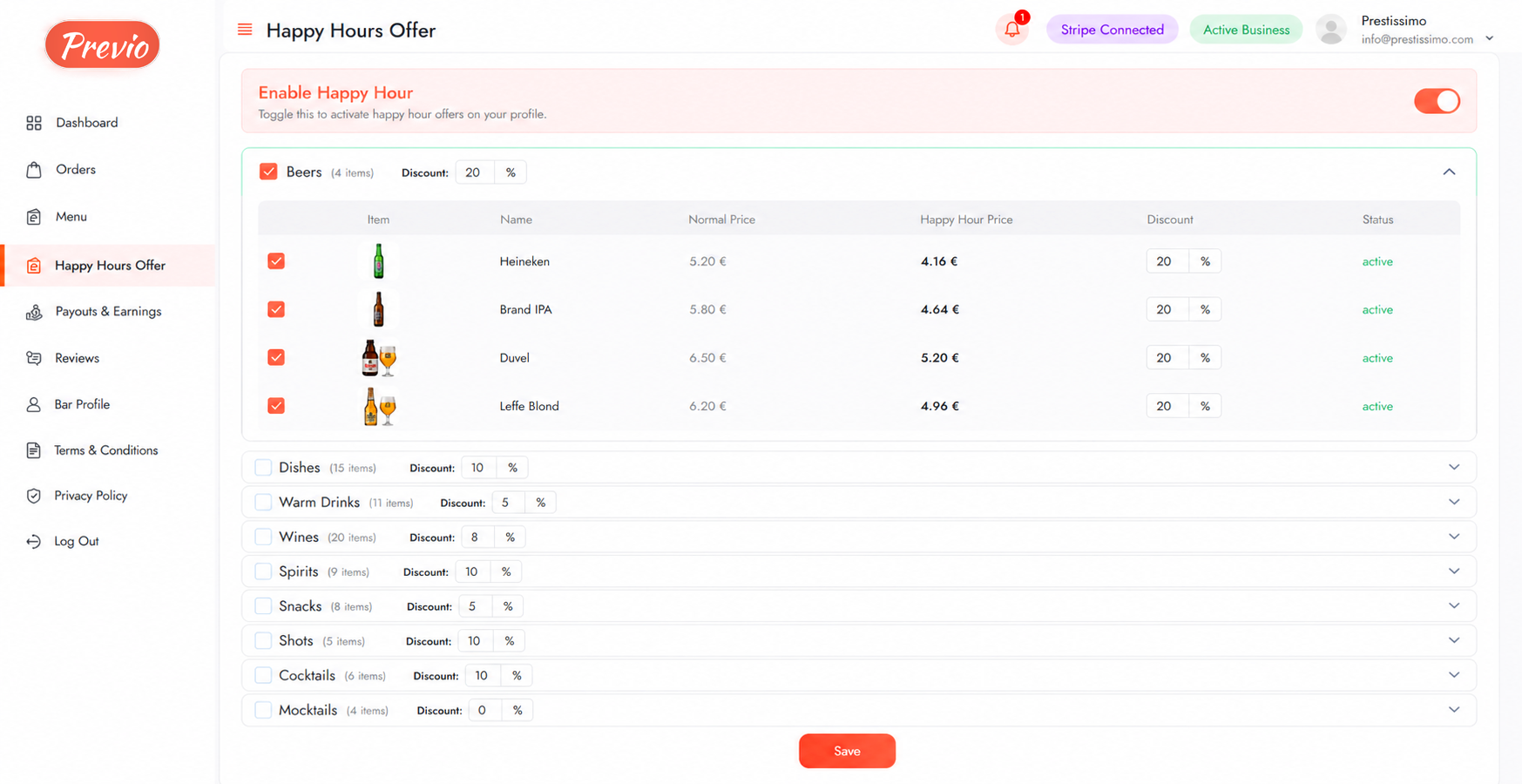The height and width of the screenshot is (784, 1522).
Task: Click the Happy Hours Offer sidebar icon
Action: tap(34, 266)
